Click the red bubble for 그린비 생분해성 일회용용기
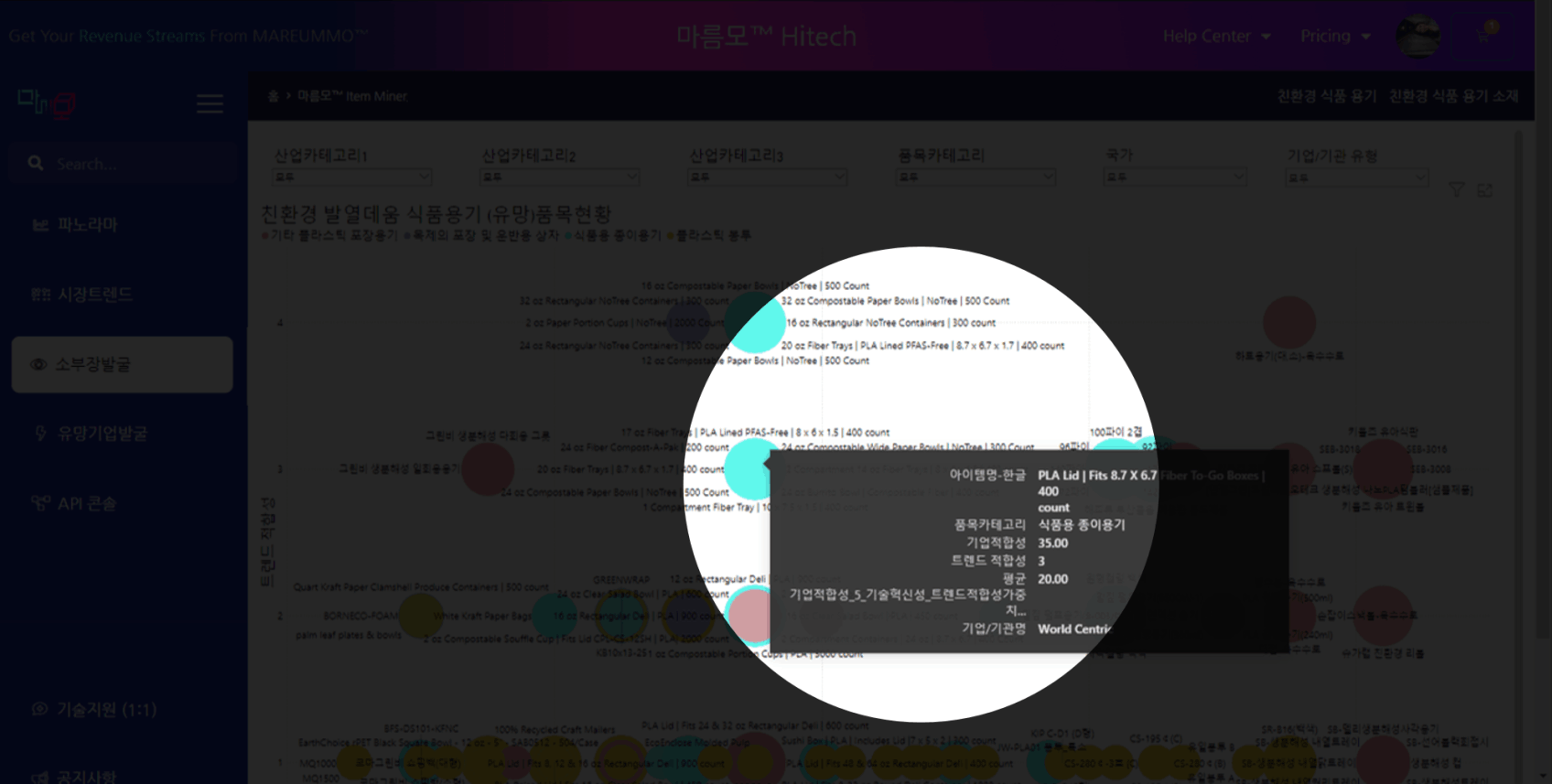Screen dimensions: 1552x784 pos(488,468)
